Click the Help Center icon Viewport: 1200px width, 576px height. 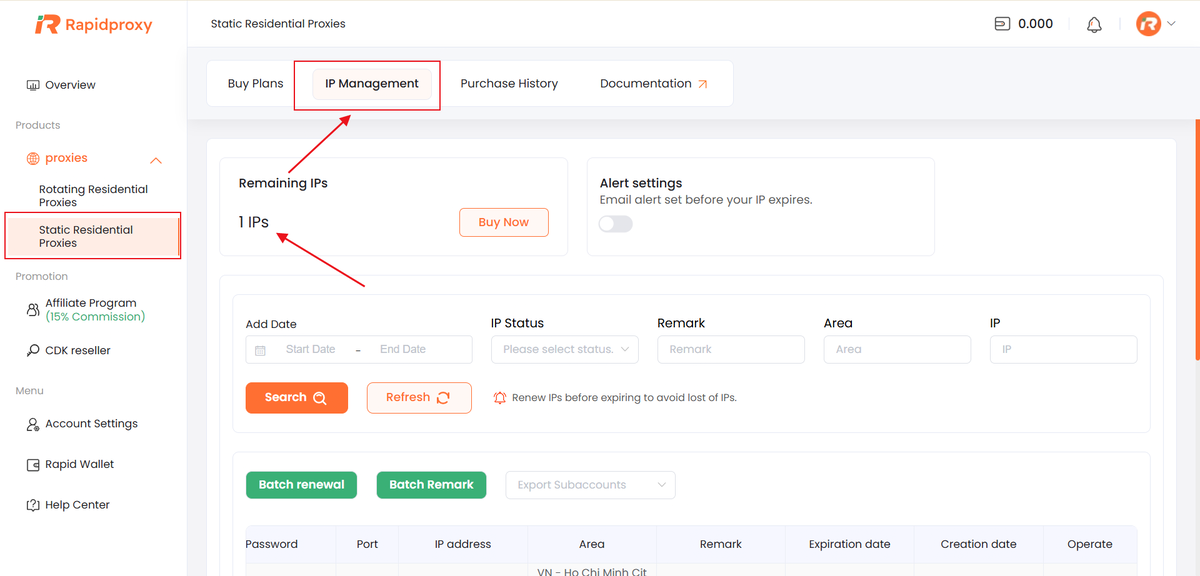pyautogui.click(x=33, y=505)
